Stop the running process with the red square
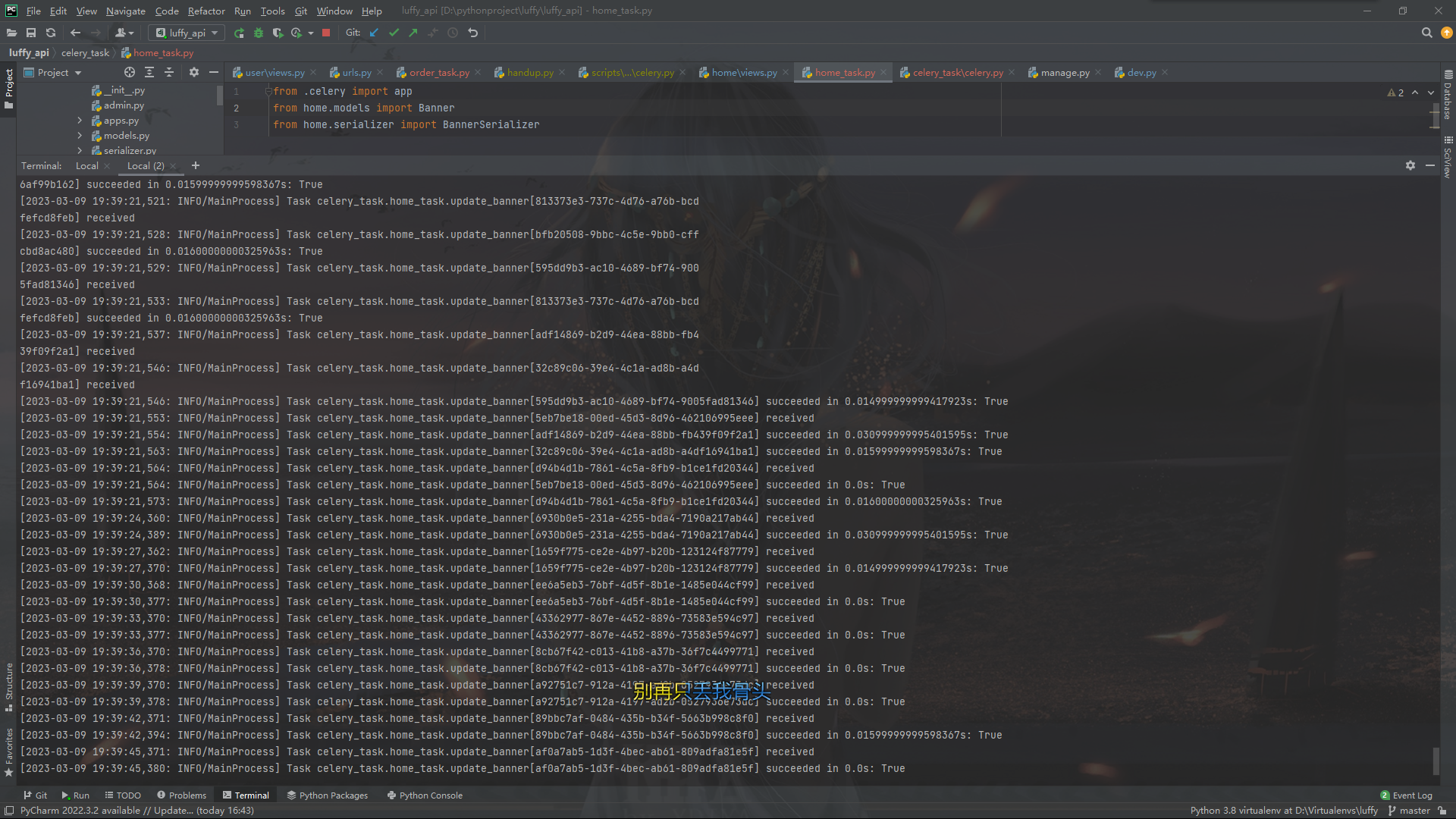The width and height of the screenshot is (1456, 819). point(326,33)
